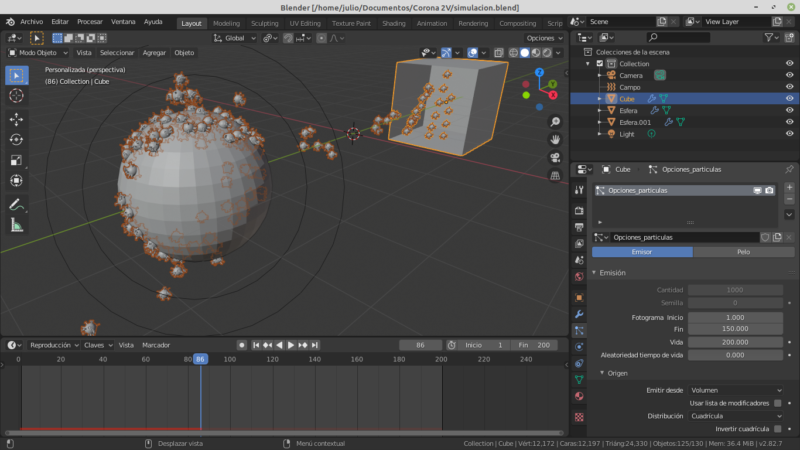
Task: Open the Distribución Cuadrícula dropdown
Action: point(736,416)
